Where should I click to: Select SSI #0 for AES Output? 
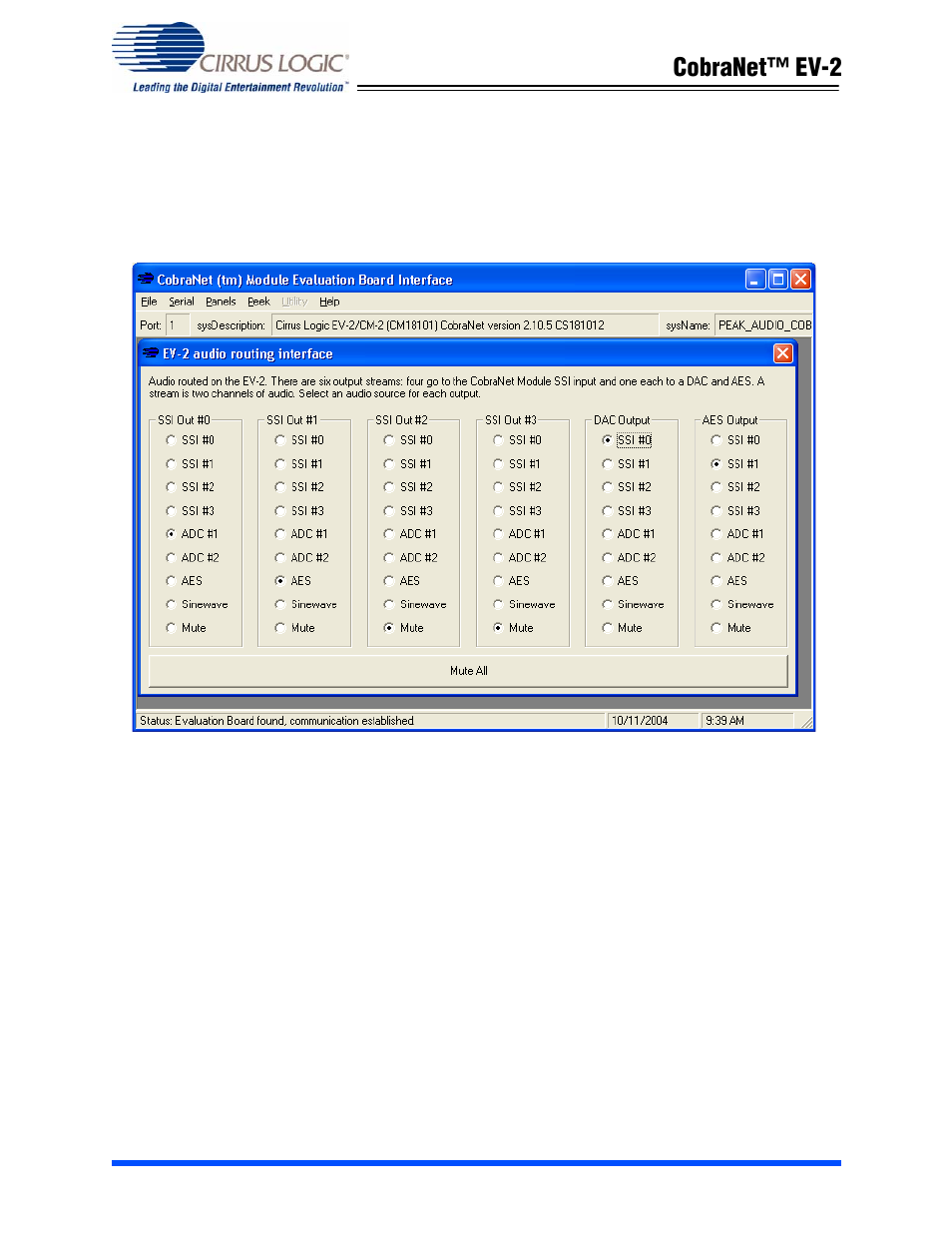(716, 440)
